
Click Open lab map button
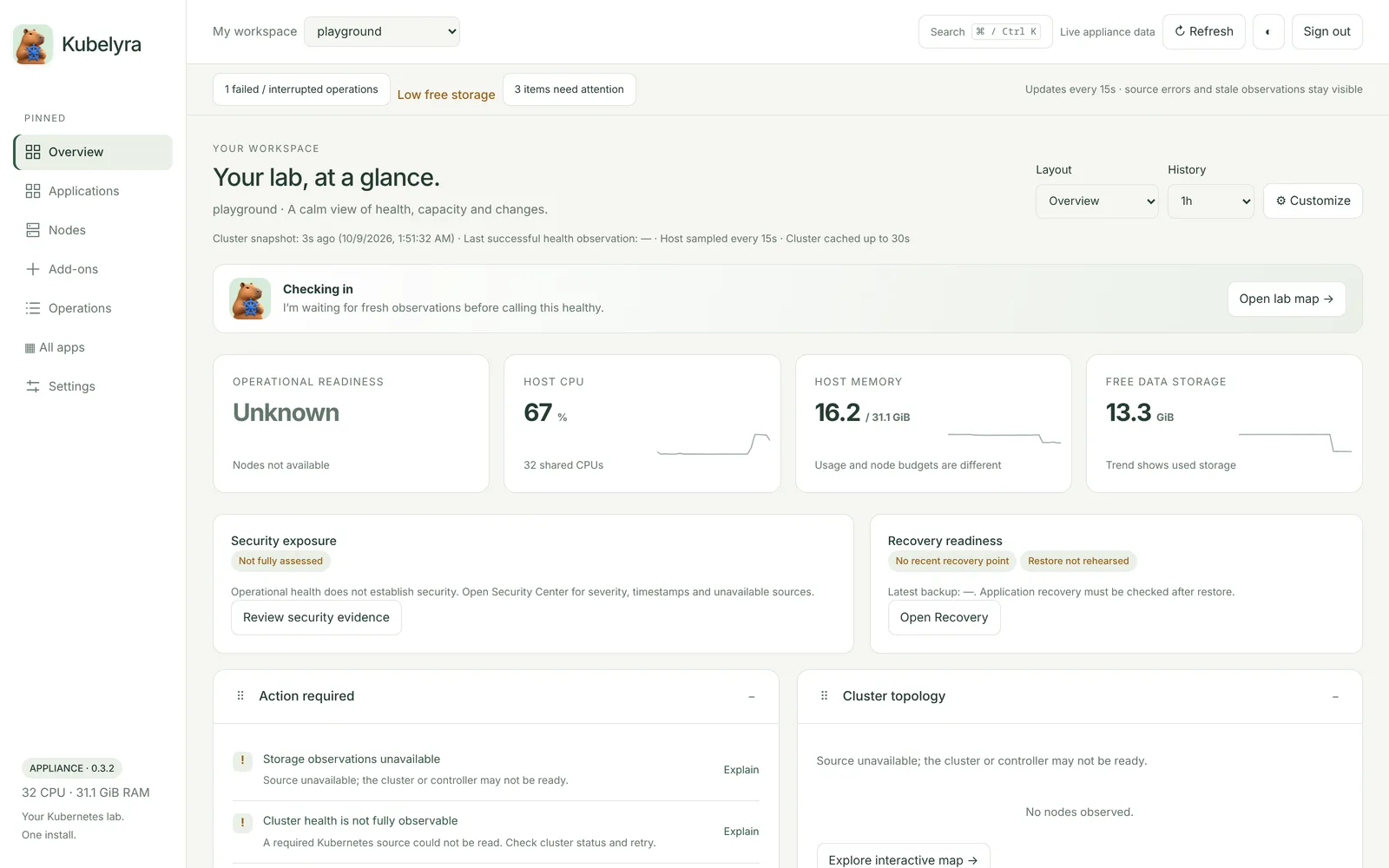1287,299
